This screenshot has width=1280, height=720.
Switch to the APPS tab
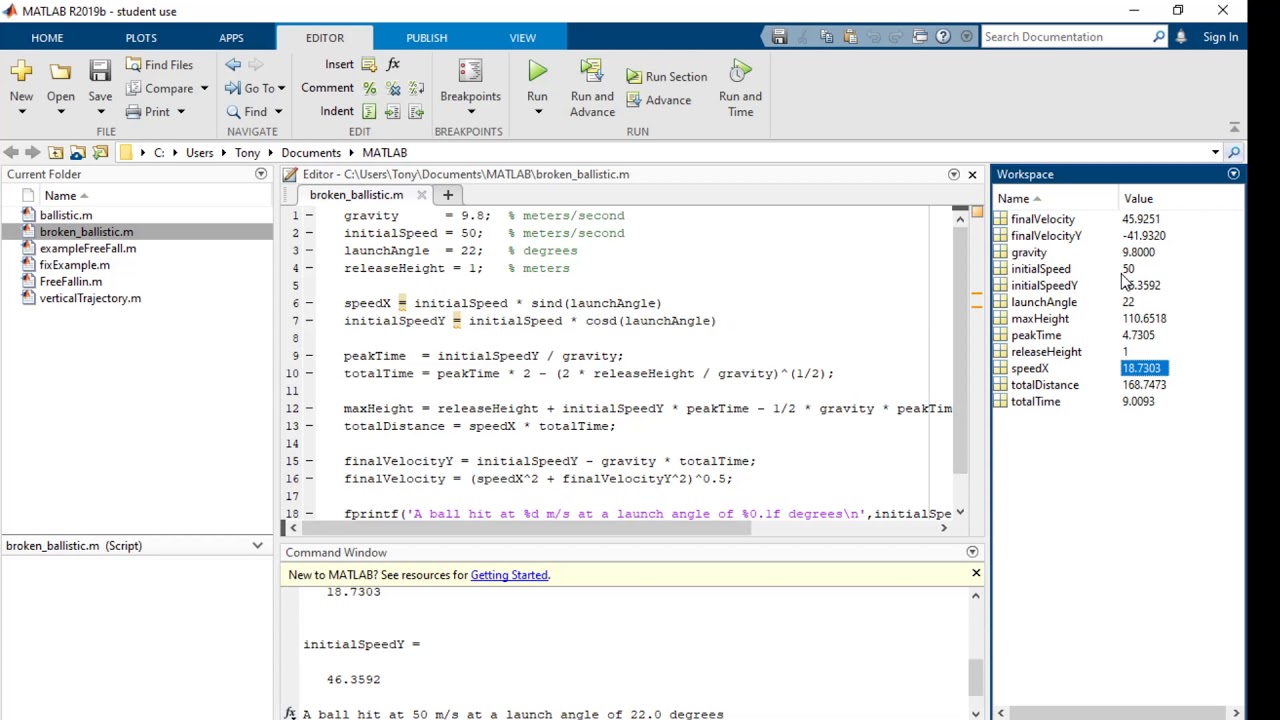(x=231, y=38)
